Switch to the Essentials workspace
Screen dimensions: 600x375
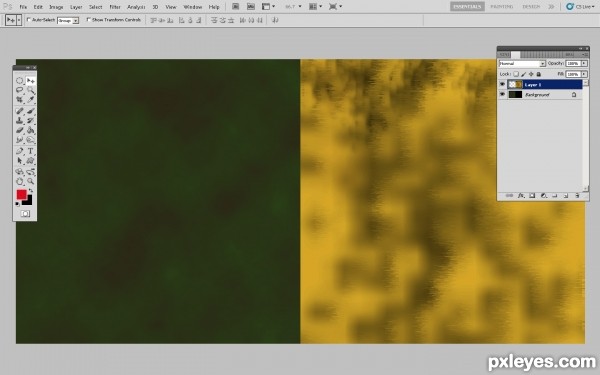pyautogui.click(x=467, y=7)
